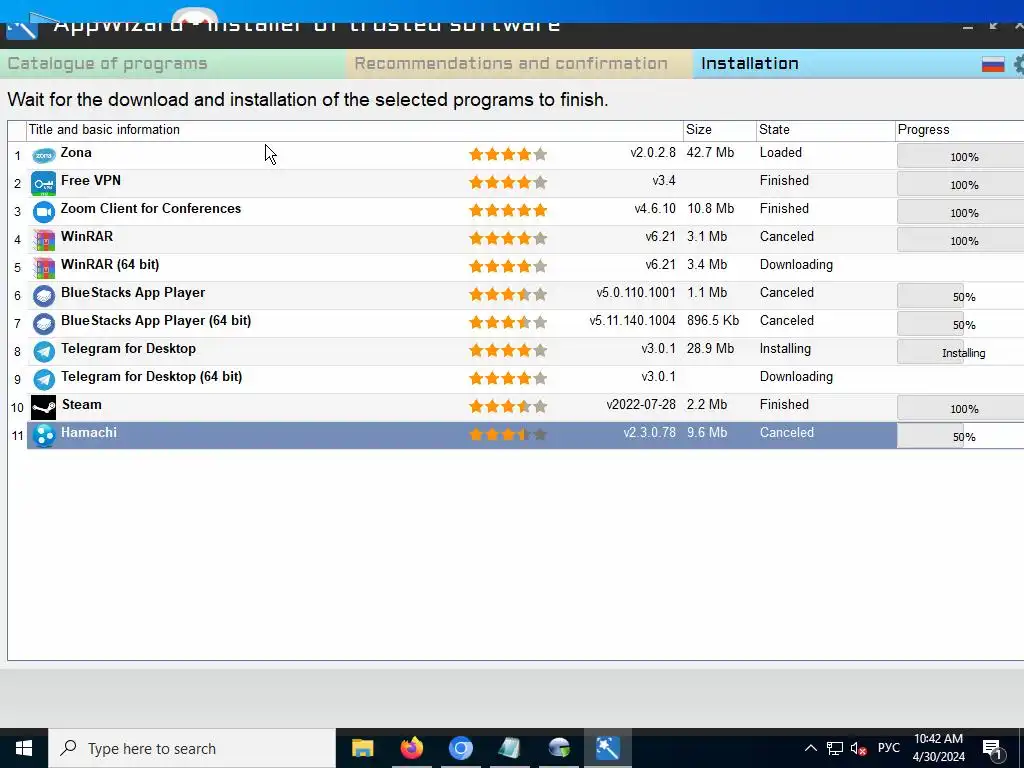Click BlueStacks App Player row 6 50% bar

click(x=961, y=296)
